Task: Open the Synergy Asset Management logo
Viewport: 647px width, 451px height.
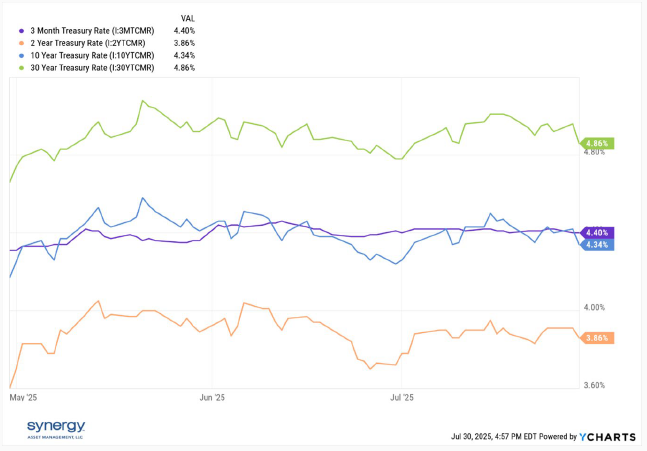Action: [x=57, y=430]
